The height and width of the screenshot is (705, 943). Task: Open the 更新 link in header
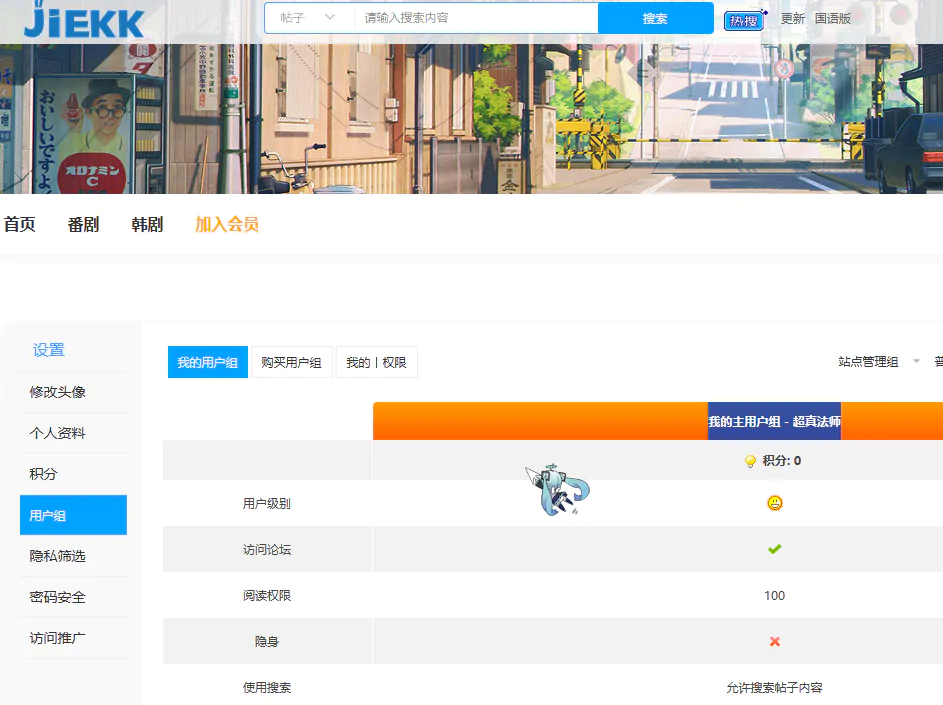(793, 19)
